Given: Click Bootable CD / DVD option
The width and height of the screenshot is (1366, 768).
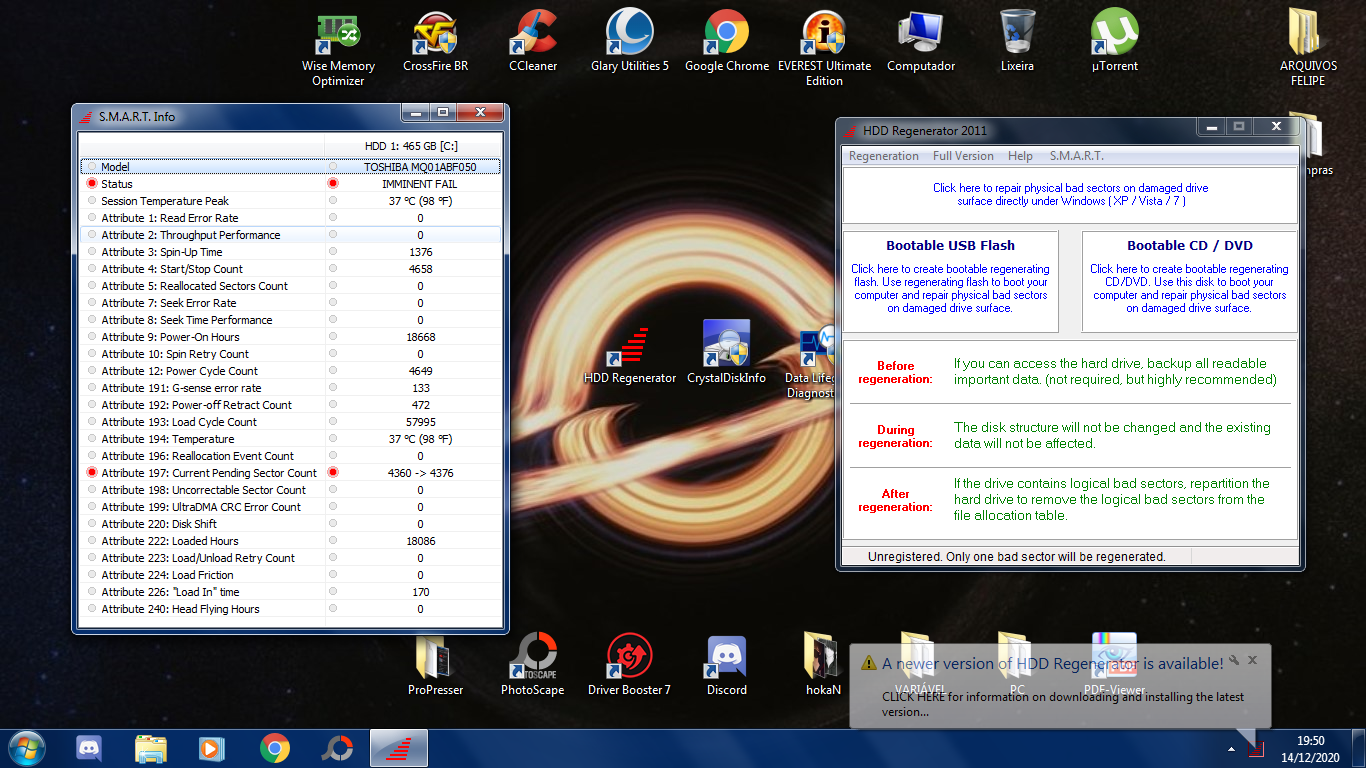Looking at the screenshot, I should tap(1189, 282).
